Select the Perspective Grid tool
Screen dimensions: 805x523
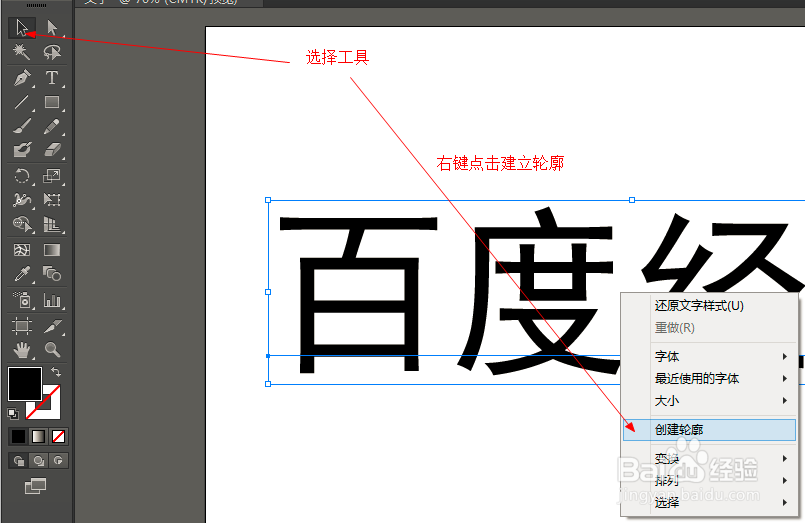click(52, 224)
